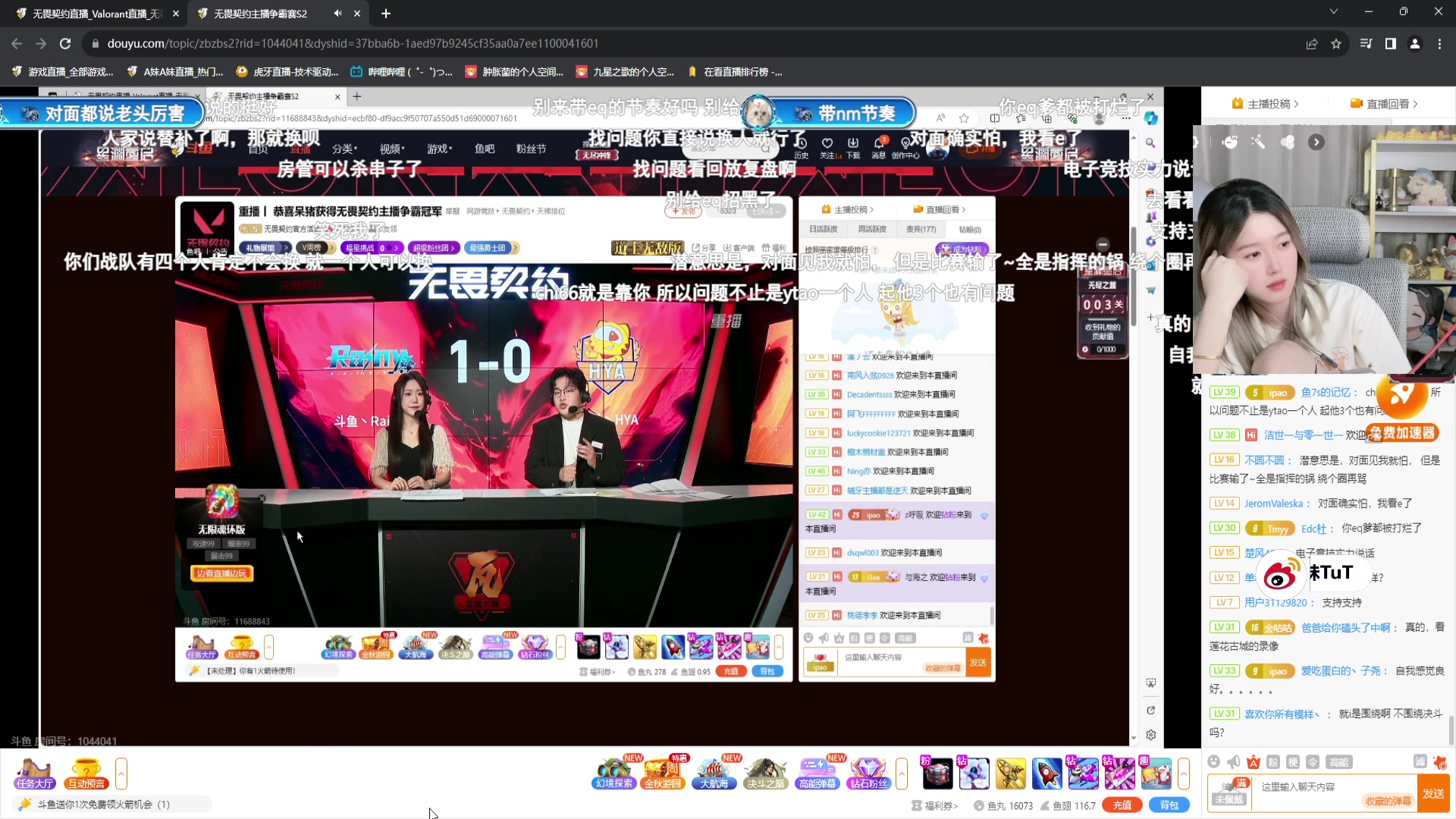
Task: Open the emoji smiley picker in chat
Action: pos(1213,762)
